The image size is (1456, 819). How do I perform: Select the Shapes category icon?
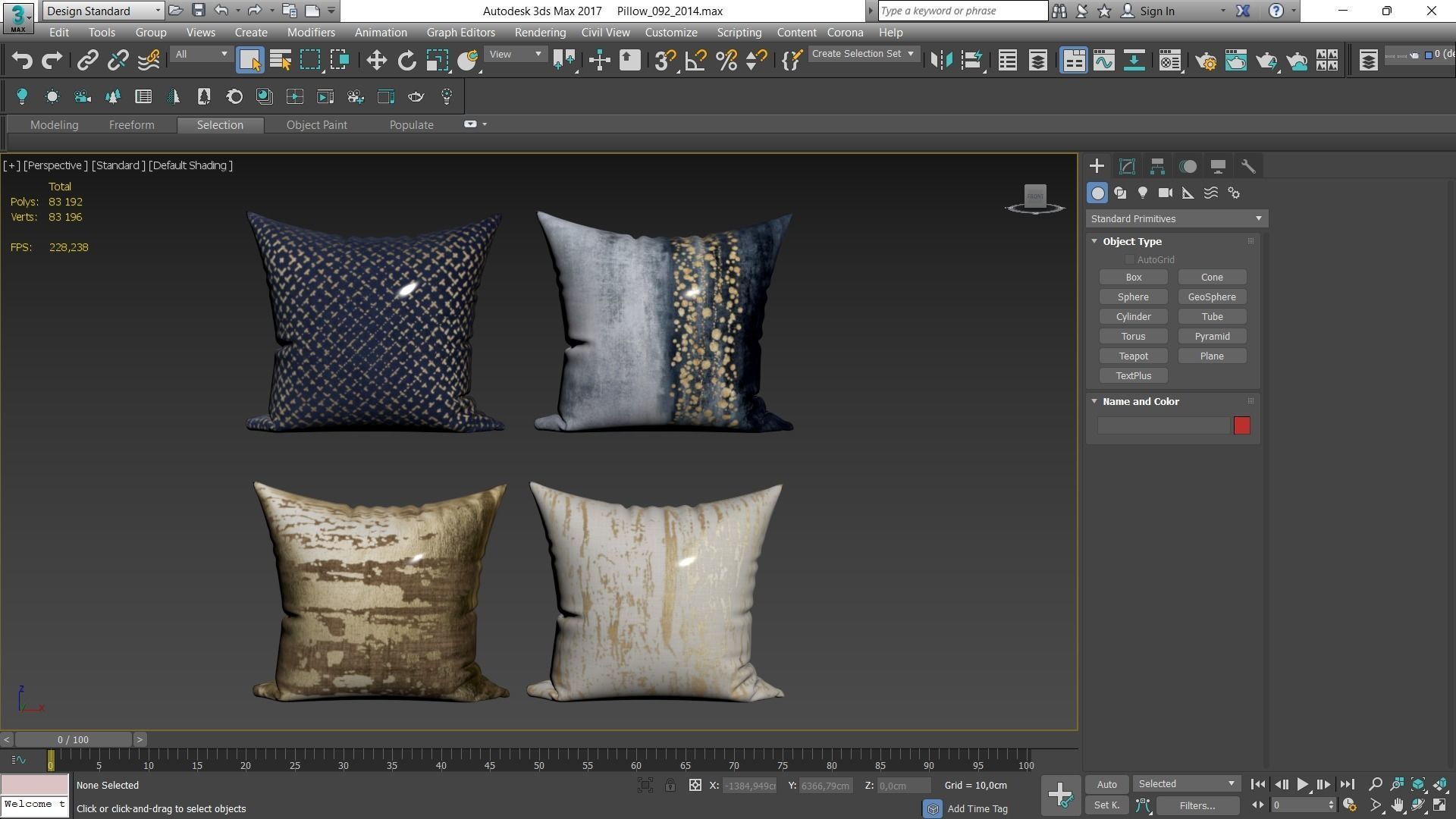tap(1120, 193)
